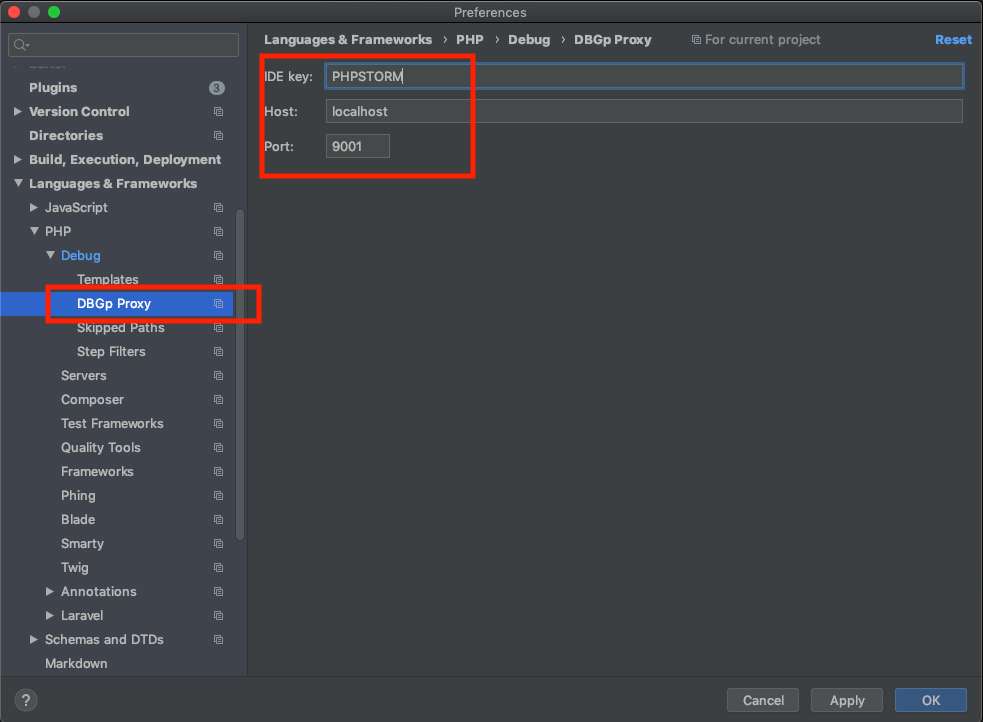
Task: Expand the Build, Execution, Deployment section
Action: tap(17, 159)
